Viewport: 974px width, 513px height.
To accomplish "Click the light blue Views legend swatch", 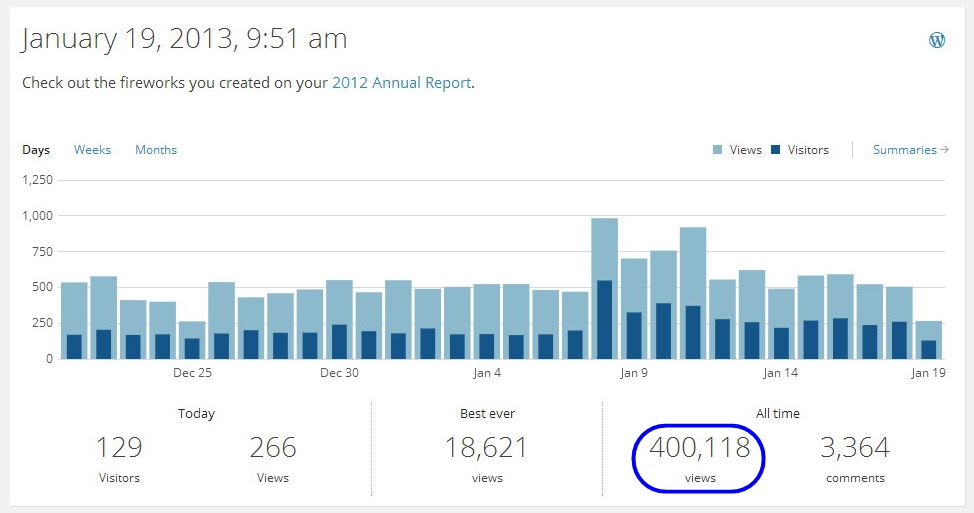I will [719, 150].
